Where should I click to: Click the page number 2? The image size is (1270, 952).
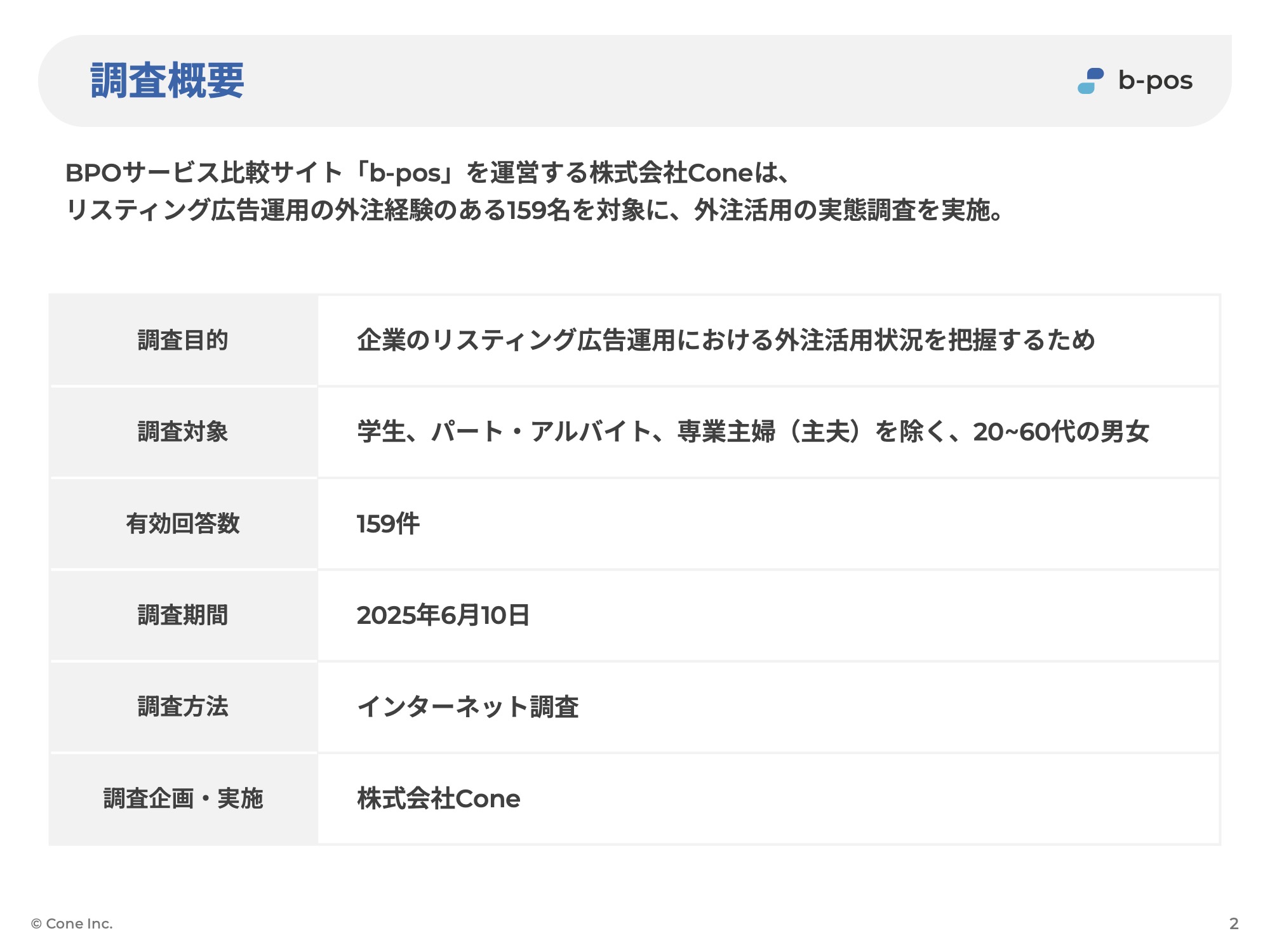pyautogui.click(x=1234, y=923)
